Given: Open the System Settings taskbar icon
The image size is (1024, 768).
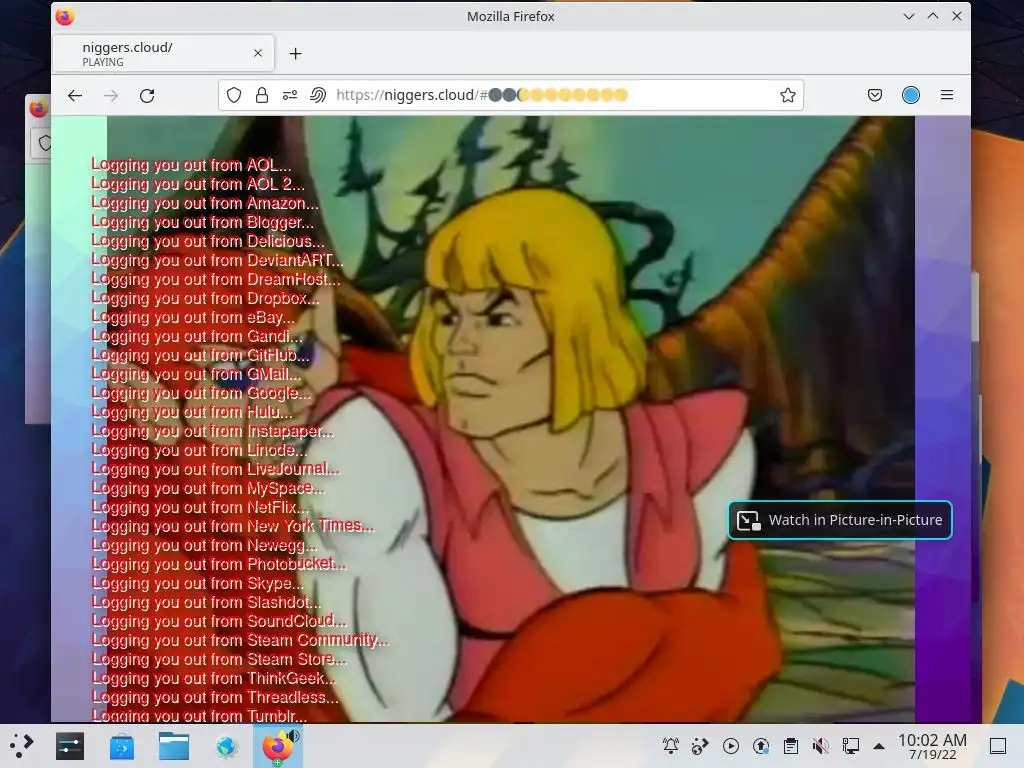Looking at the screenshot, I should [70, 746].
